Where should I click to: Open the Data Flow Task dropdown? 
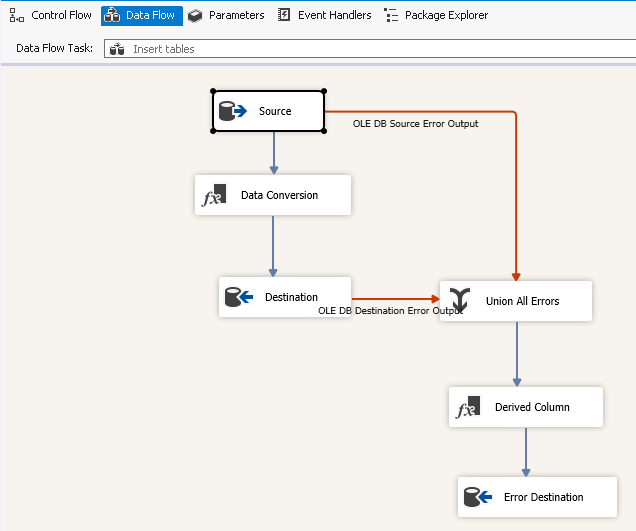(370, 49)
